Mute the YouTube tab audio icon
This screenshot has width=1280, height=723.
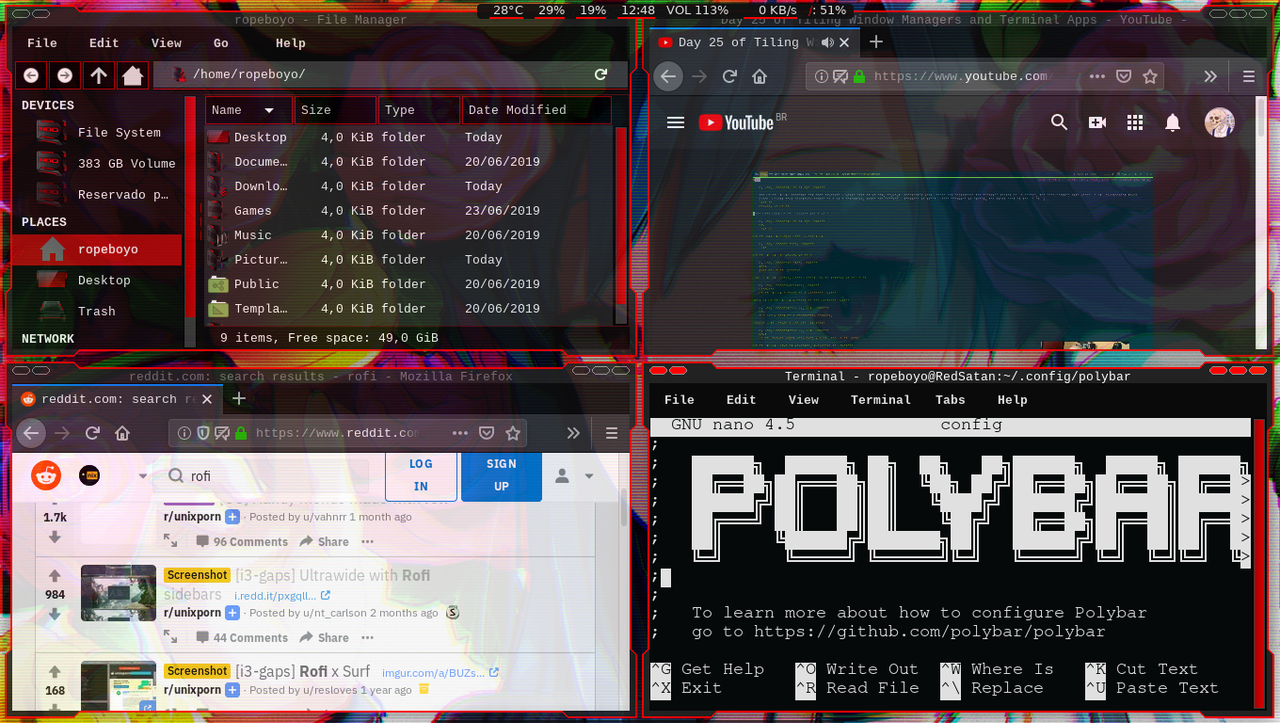[x=827, y=42]
